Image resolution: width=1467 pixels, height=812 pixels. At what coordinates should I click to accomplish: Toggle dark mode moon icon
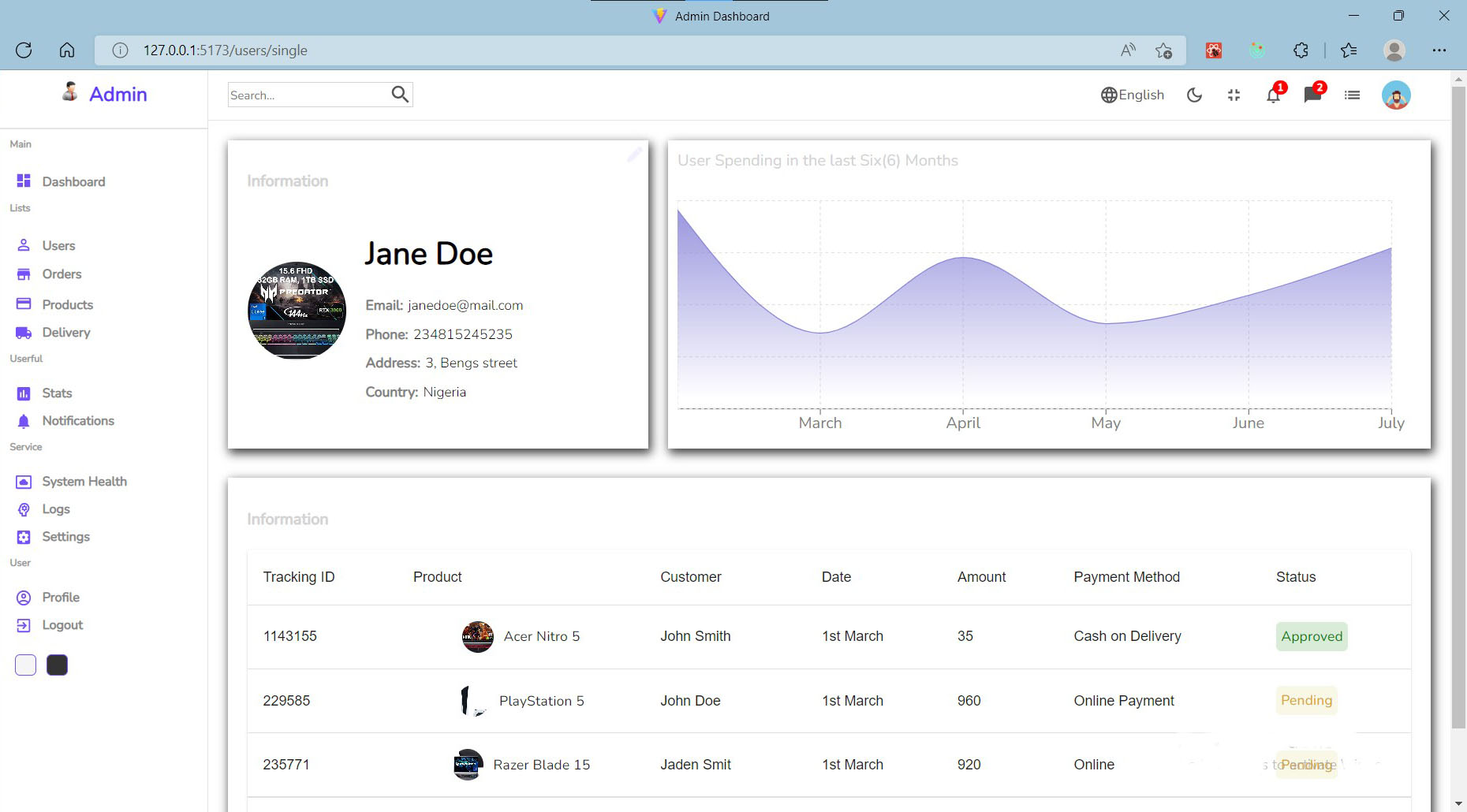pyautogui.click(x=1194, y=95)
